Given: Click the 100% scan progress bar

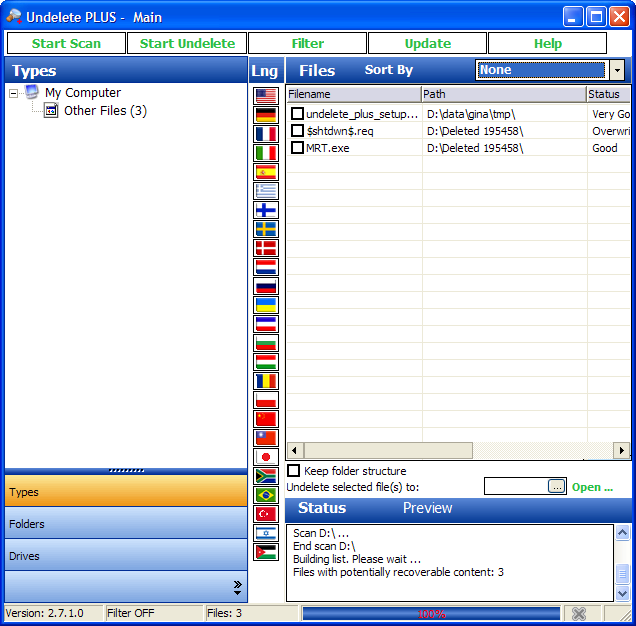Looking at the screenshot, I should (x=431, y=614).
